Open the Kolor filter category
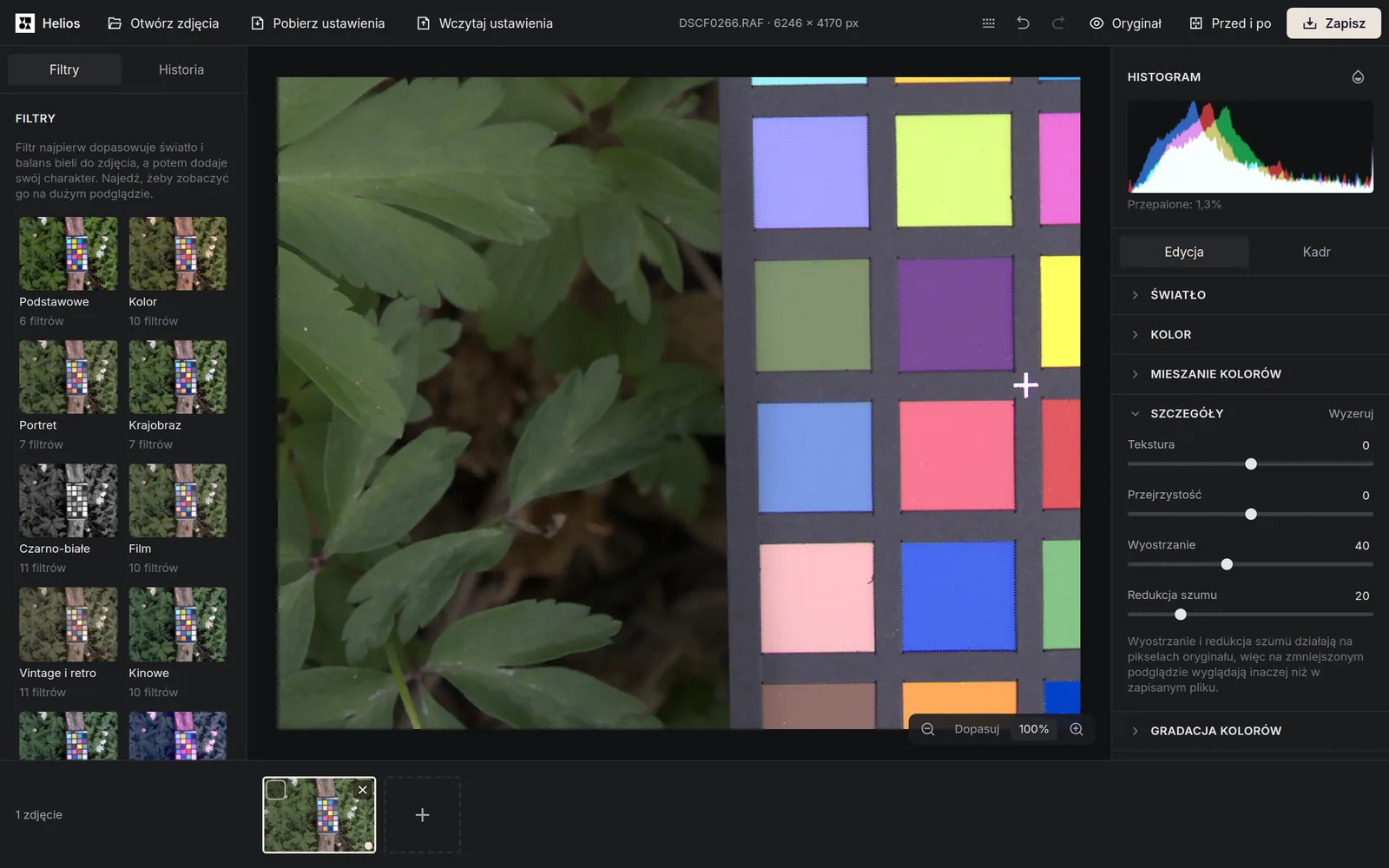 point(178,273)
